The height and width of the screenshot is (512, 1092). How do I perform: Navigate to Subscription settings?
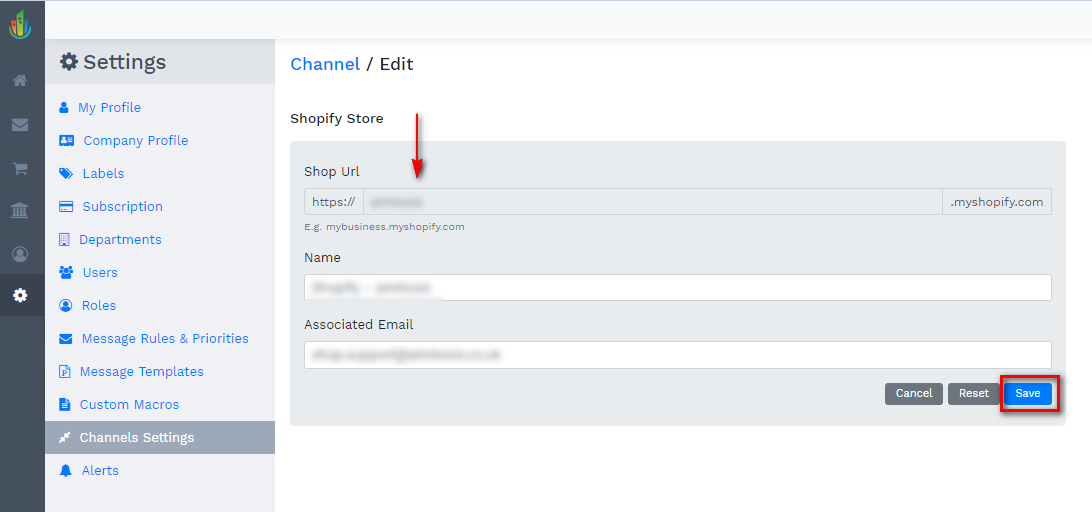[122, 206]
